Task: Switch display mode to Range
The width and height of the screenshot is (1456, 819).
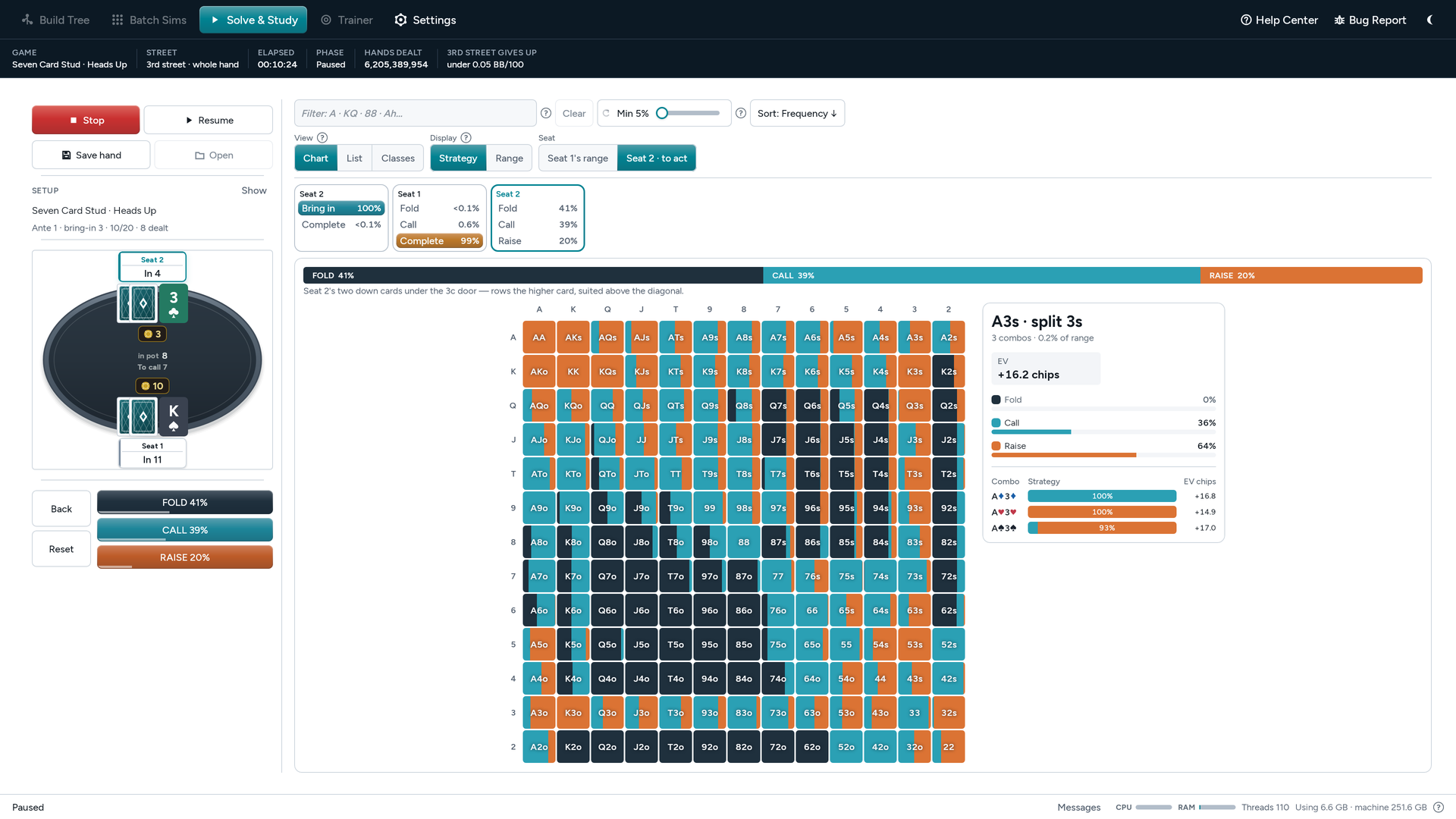Action: point(509,158)
